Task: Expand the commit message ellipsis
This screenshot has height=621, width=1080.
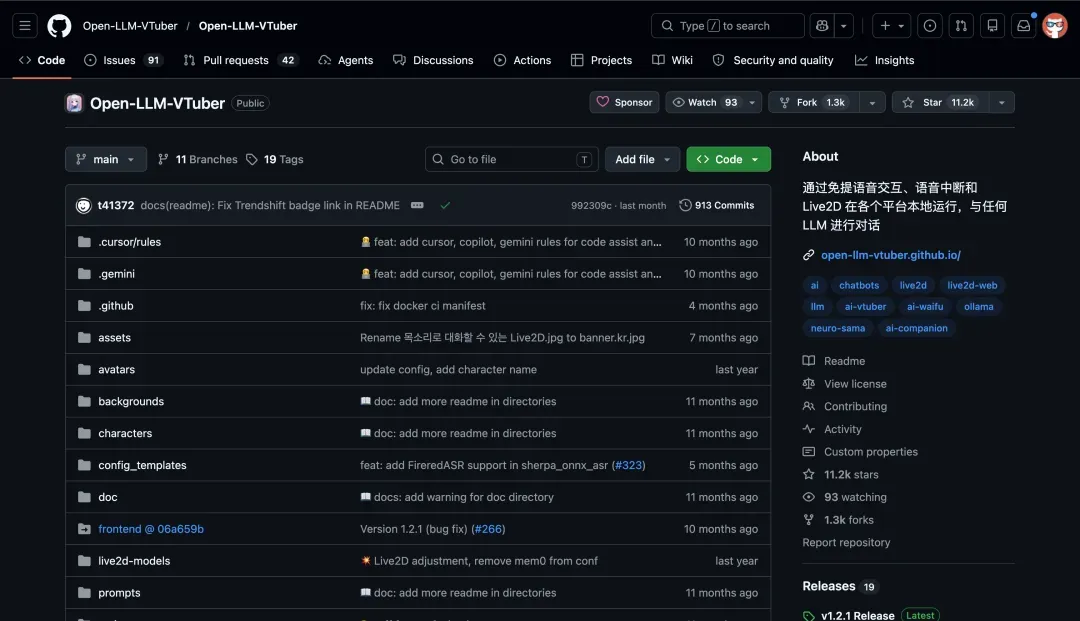Action: [417, 205]
